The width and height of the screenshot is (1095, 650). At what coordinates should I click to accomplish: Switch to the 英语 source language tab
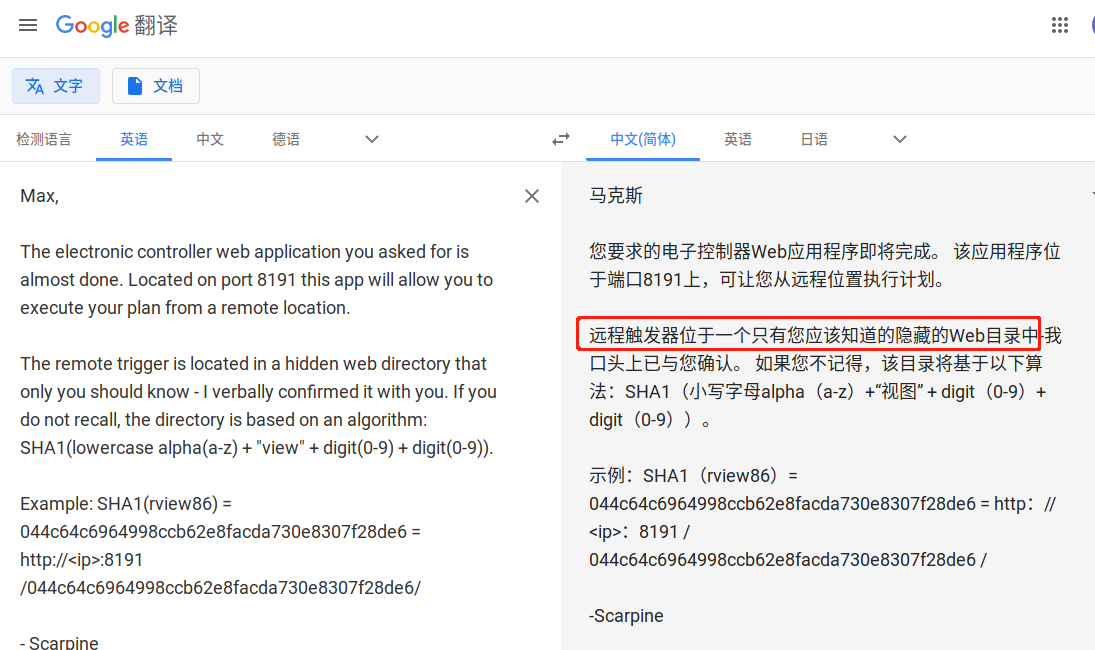[x=133, y=139]
